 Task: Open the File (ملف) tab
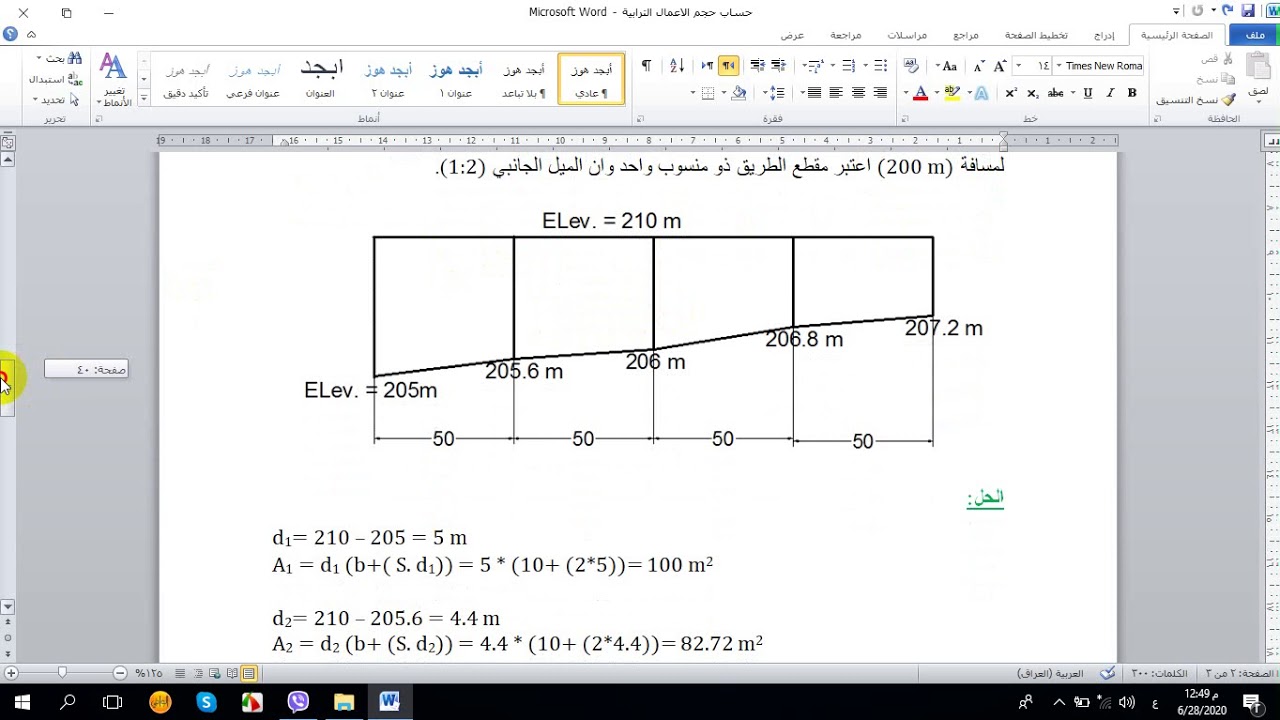(x=1254, y=35)
